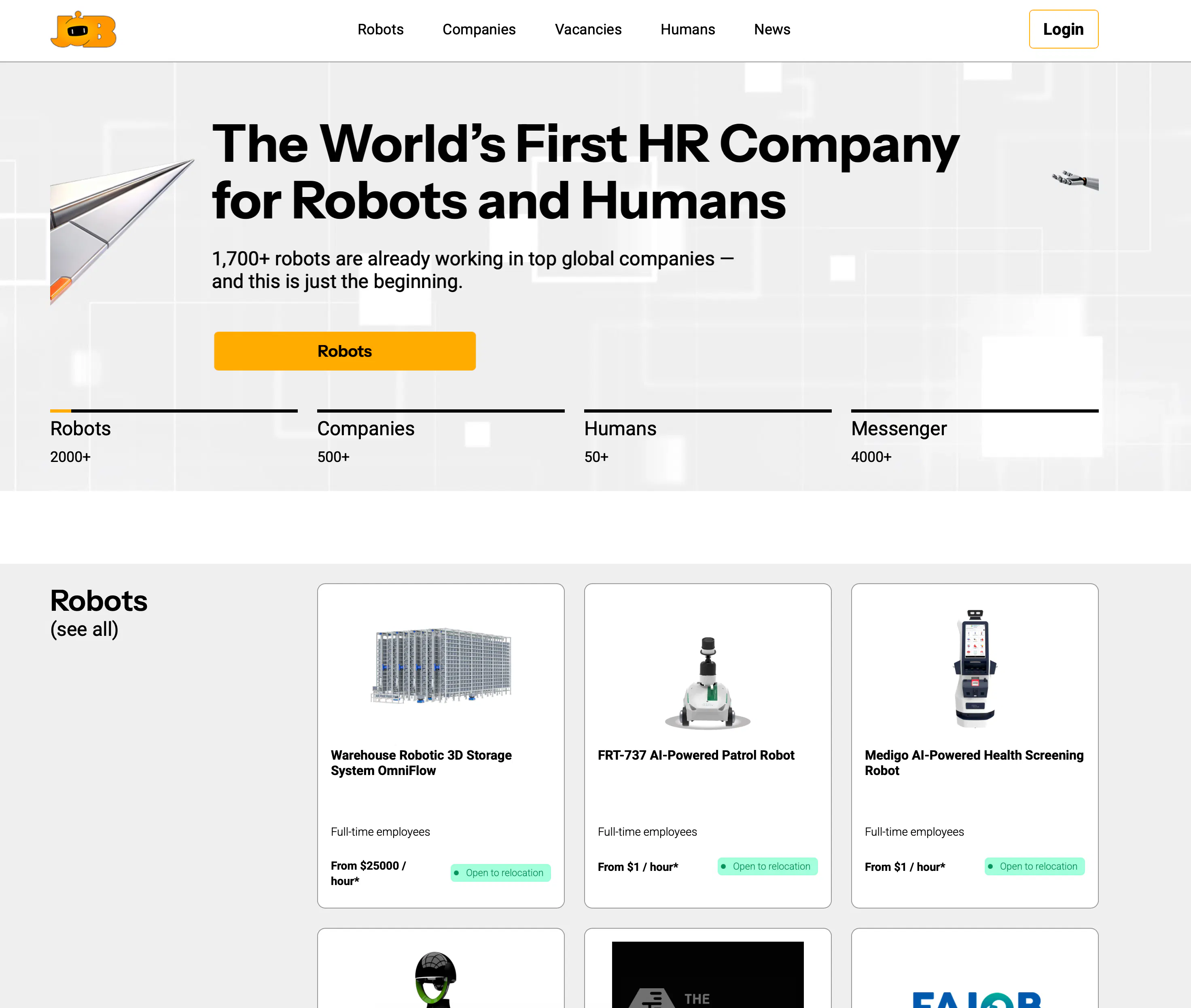Viewport: 1191px width, 1008px height.
Task: Click Open to relocation badge on Medigo card
Action: point(1034,866)
